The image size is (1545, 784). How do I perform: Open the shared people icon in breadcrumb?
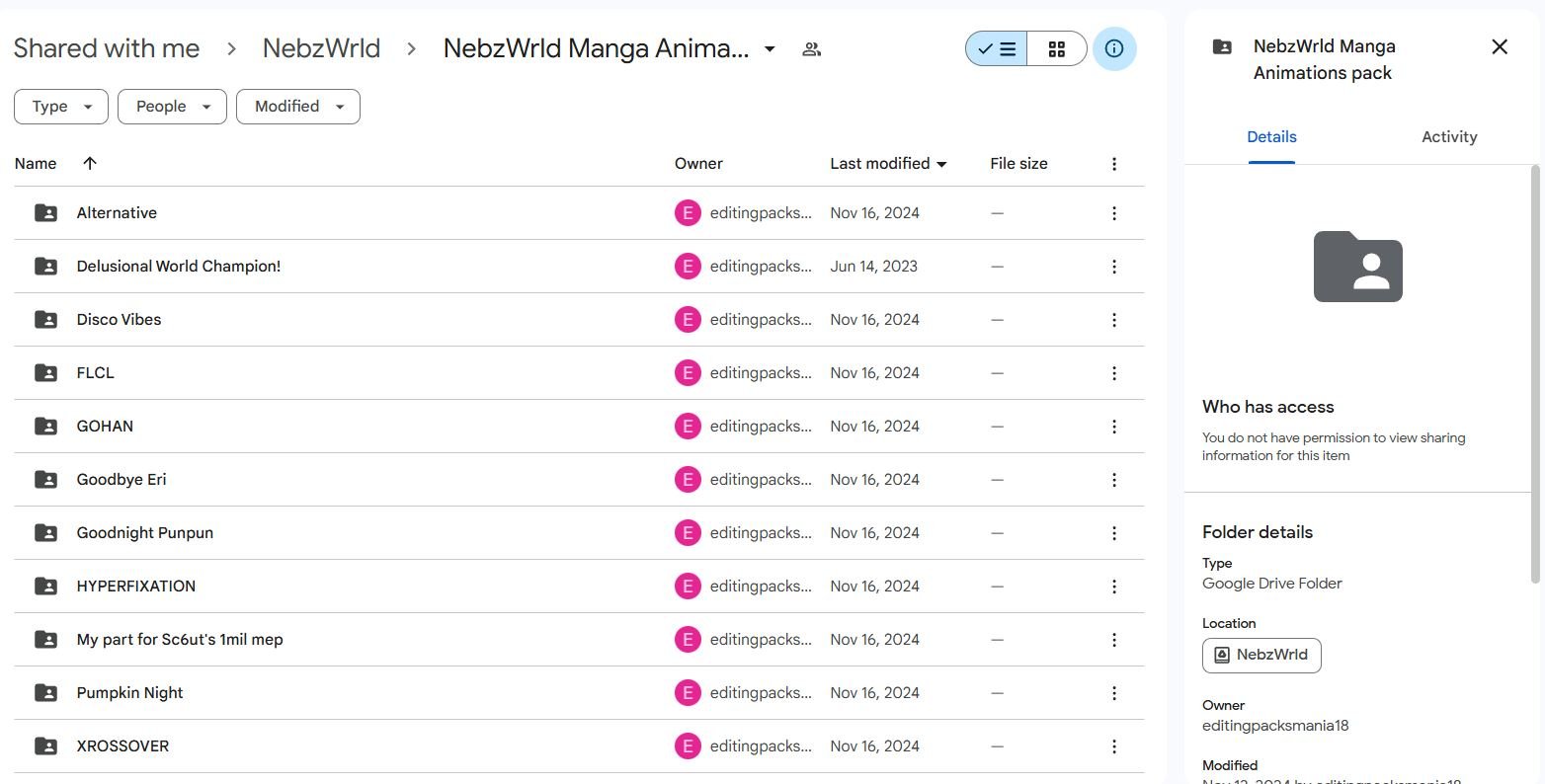[x=812, y=49]
